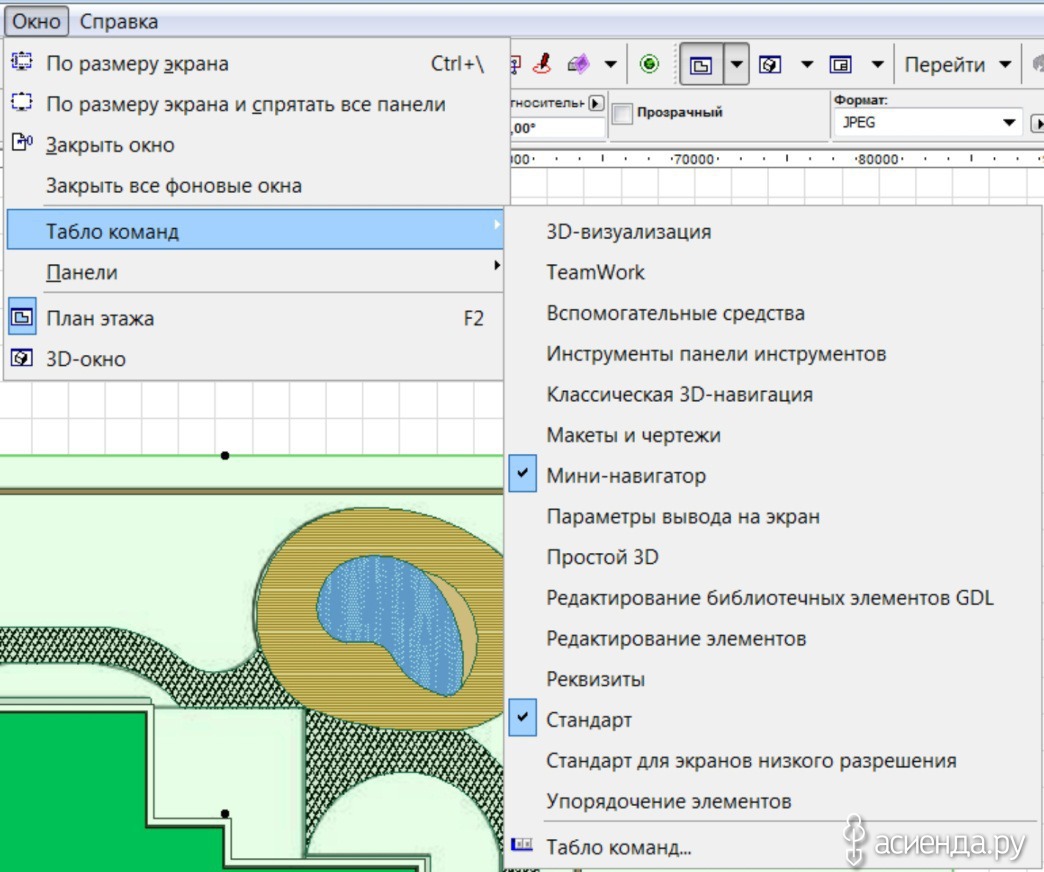Toggle TeamWork toolbar

pos(772,272)
